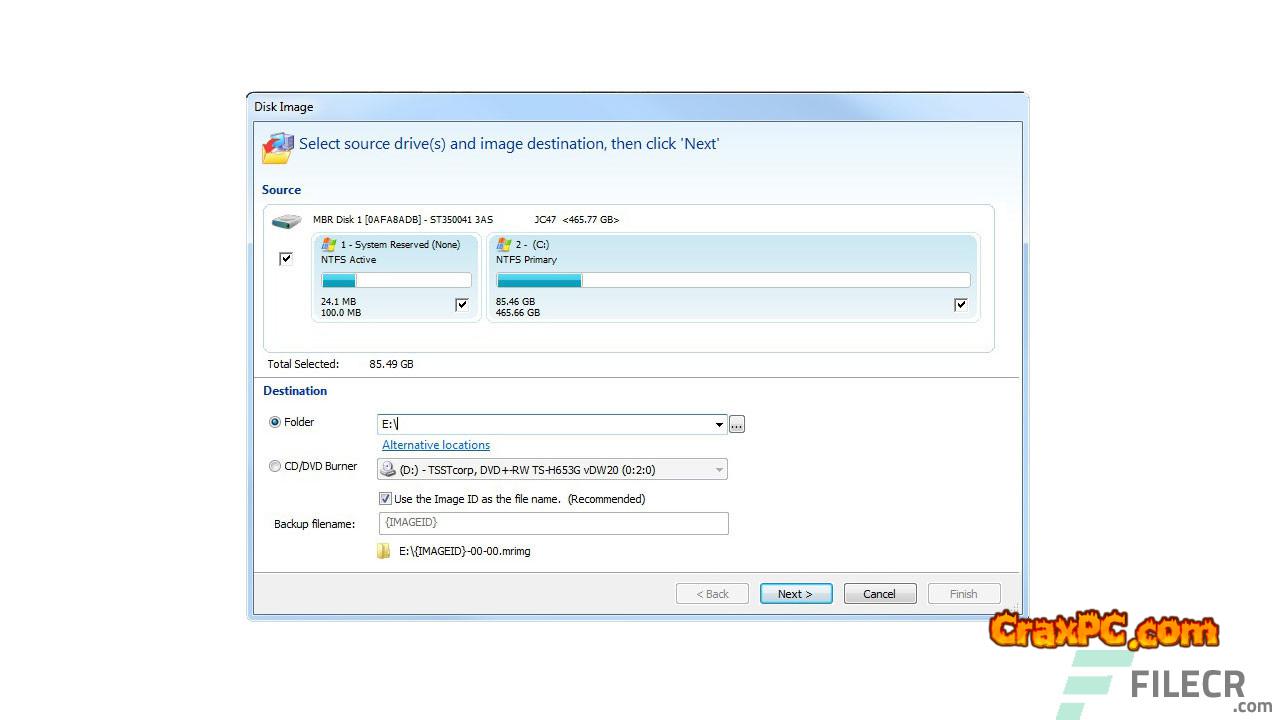Click the Windows flag icon on partition (C:)
This screenshot has height=720, width=1280.
(x=504, y=244)
